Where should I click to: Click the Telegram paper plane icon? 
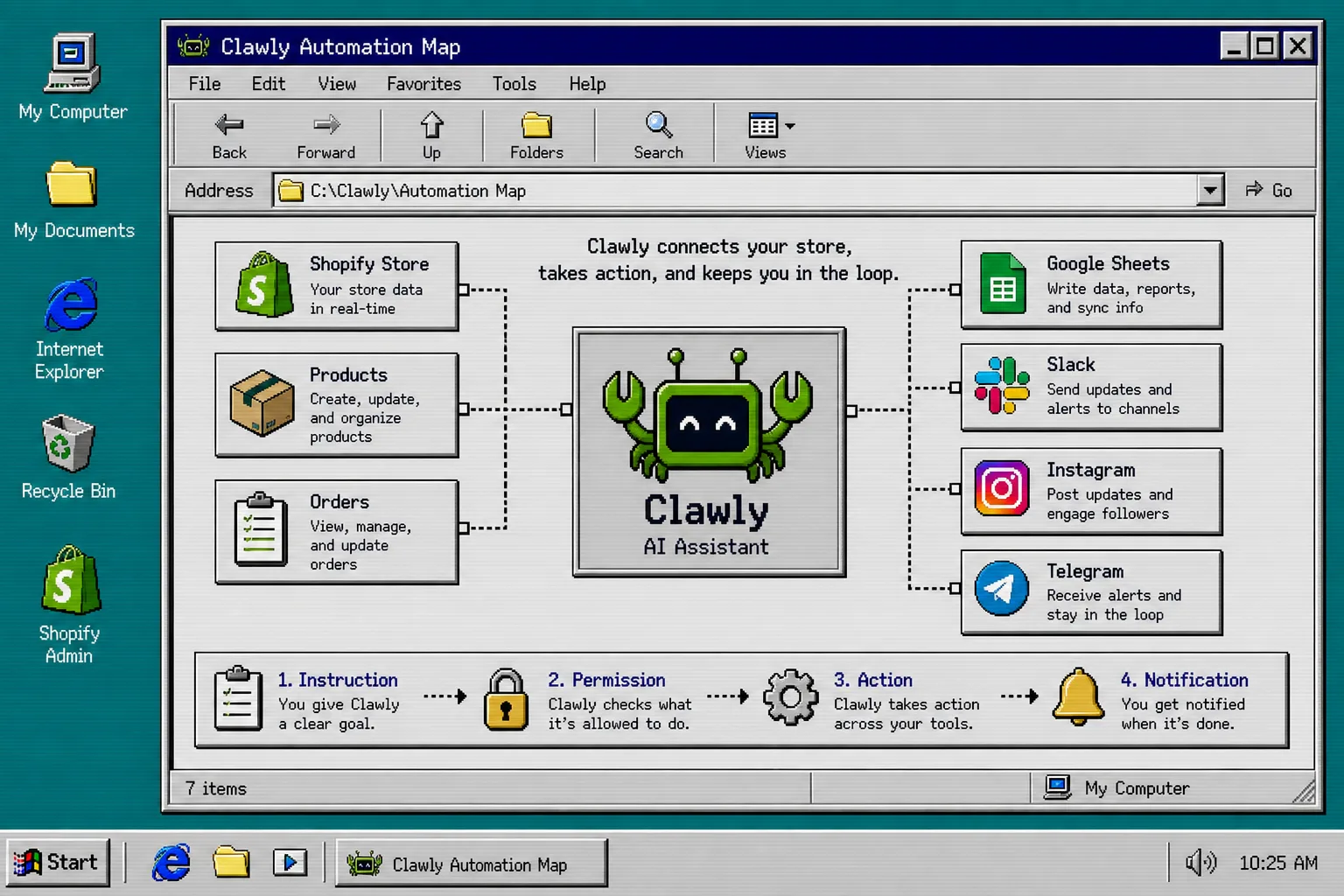pos(1002,589)
